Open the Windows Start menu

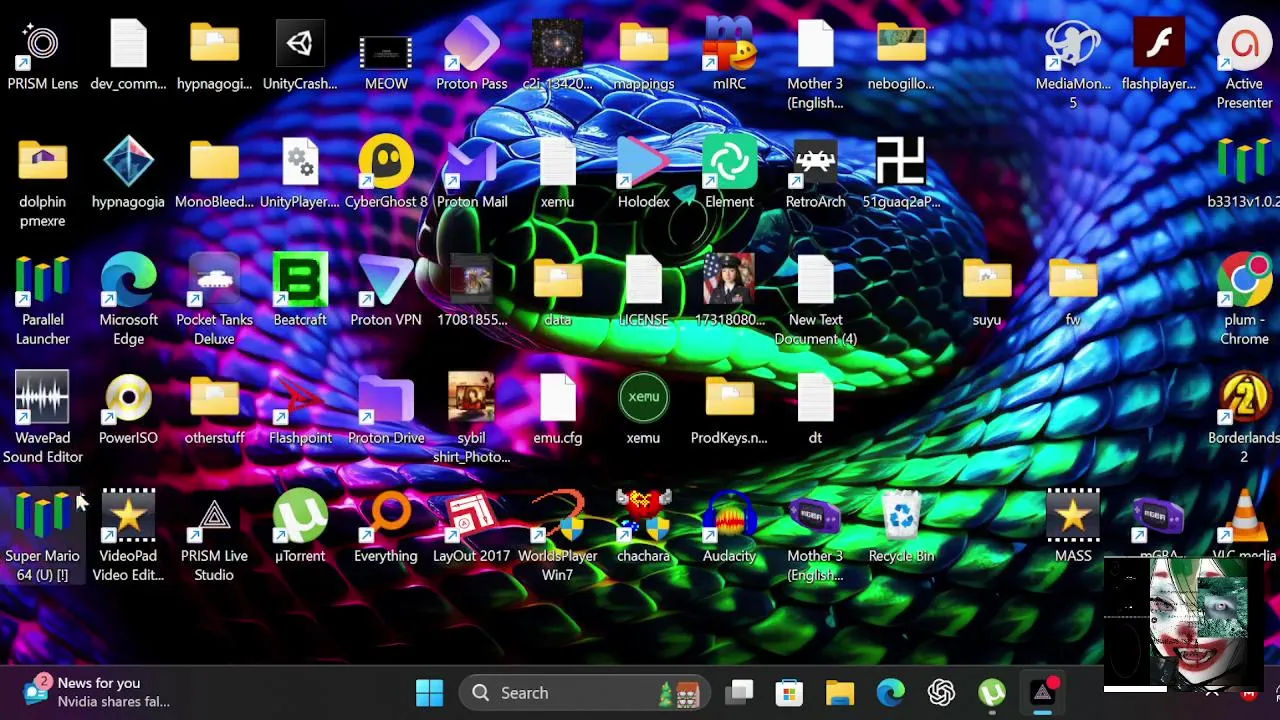coord(430,692)
